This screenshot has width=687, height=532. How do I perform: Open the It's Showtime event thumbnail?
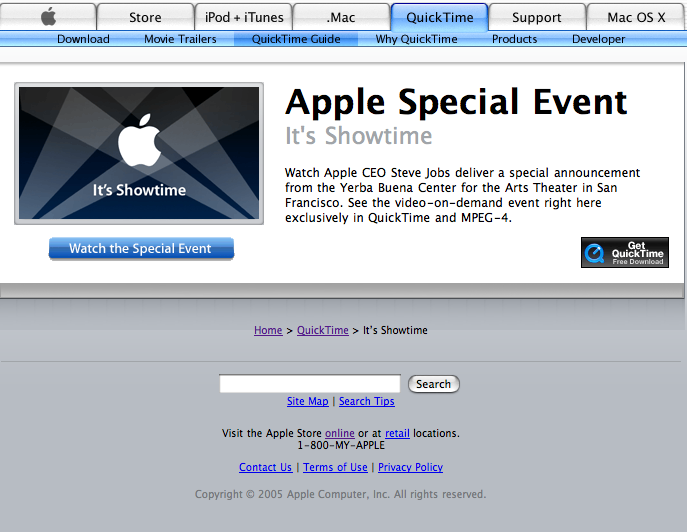click(x=139, y=153)
